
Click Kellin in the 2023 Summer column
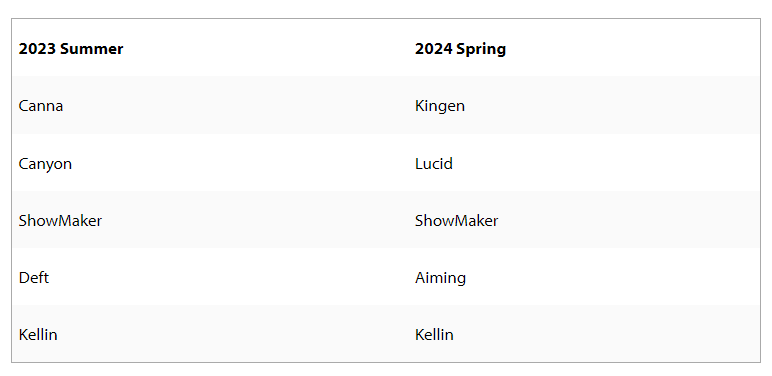38,335
